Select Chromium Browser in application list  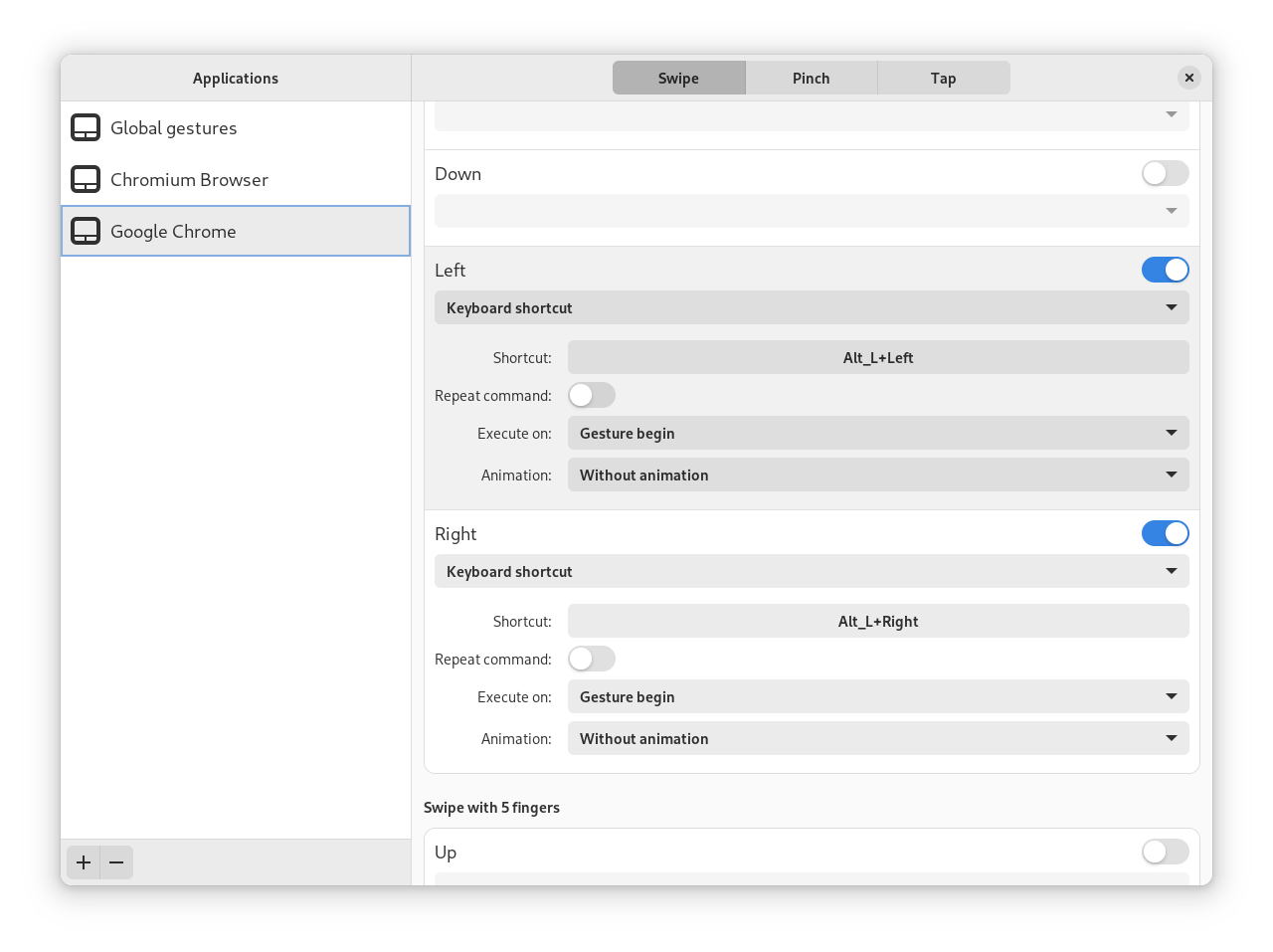click(236, 179)
